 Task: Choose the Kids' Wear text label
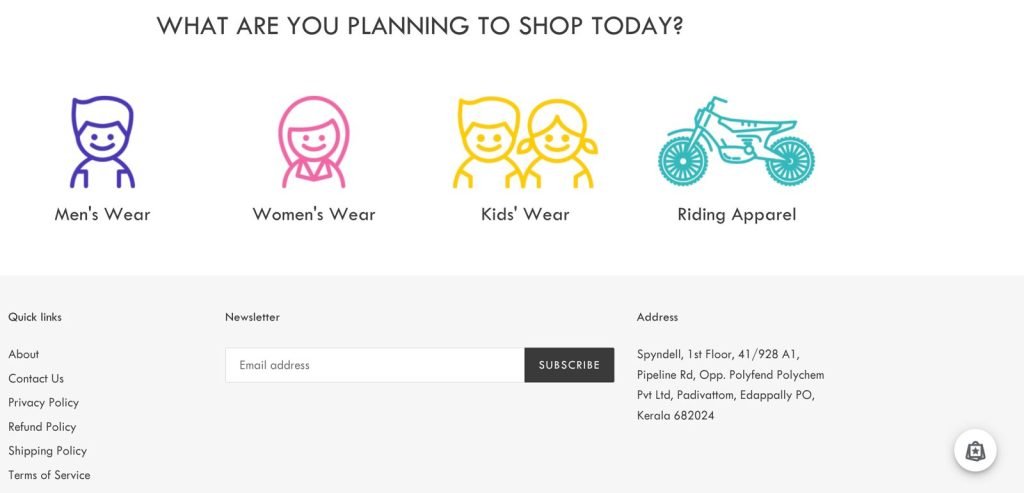point(525,214)
